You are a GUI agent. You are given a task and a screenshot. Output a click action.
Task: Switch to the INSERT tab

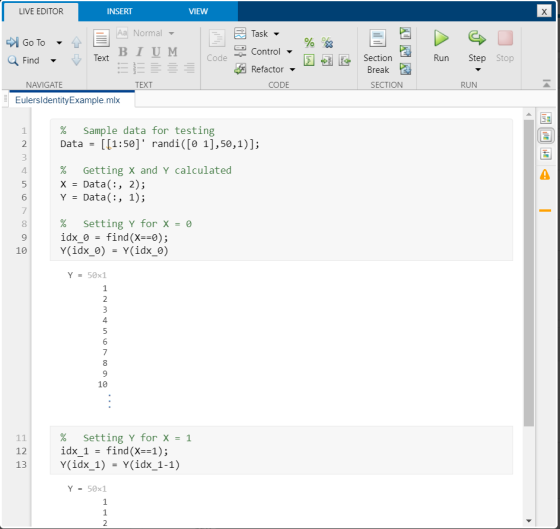pos(119,11)
